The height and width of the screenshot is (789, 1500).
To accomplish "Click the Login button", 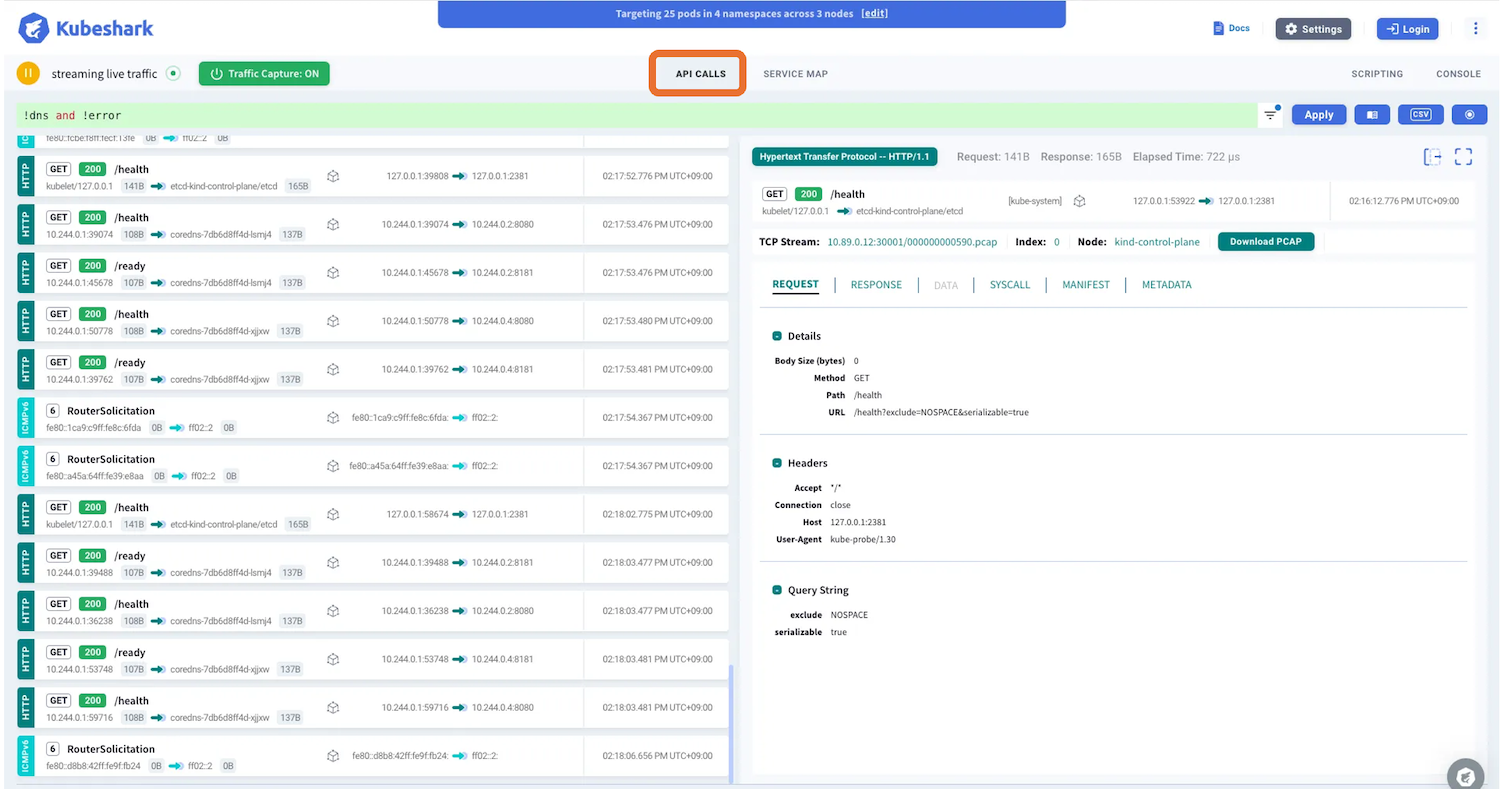I will coord(1407,29).
